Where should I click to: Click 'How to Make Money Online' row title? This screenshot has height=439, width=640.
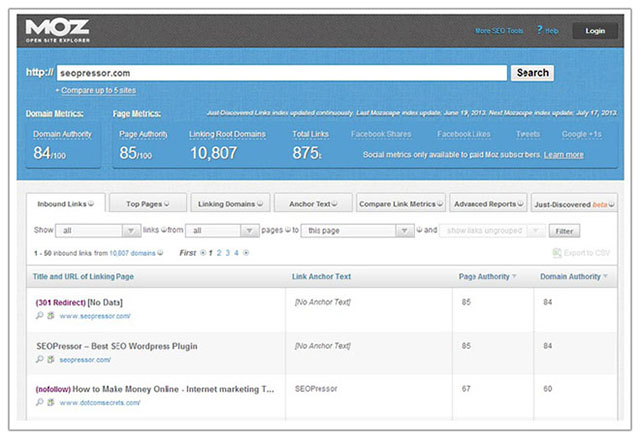point(155,389)
